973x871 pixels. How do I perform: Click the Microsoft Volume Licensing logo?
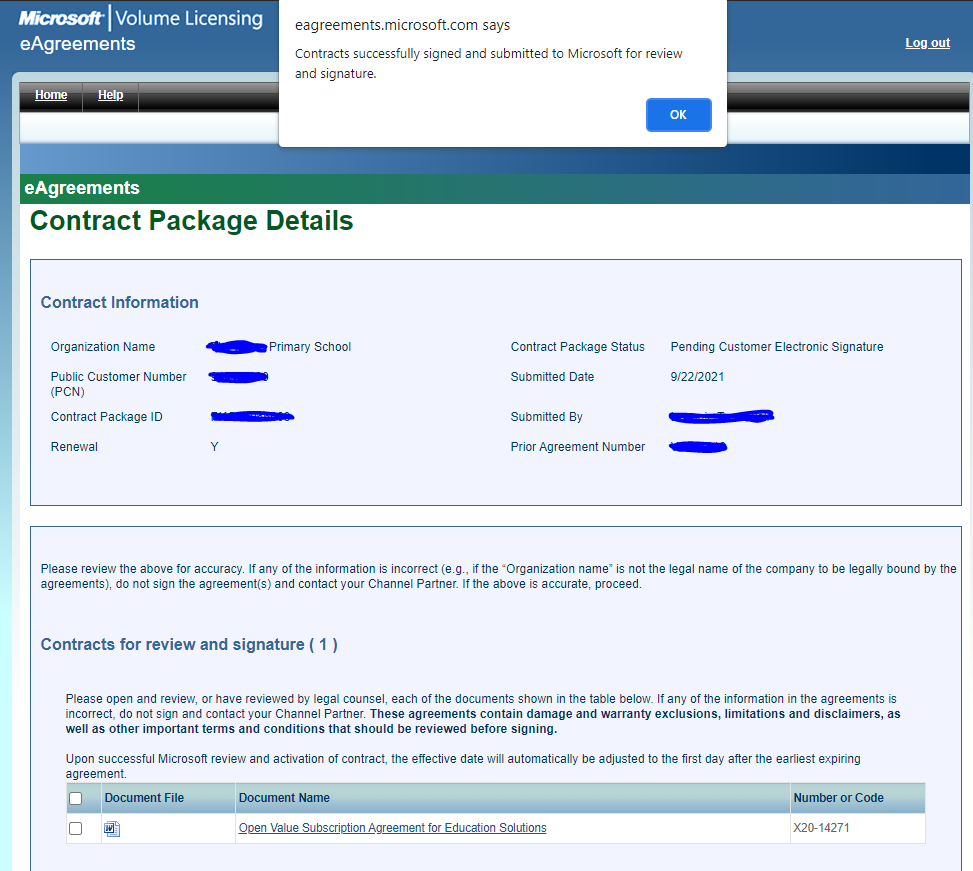(x=140, y=18)
